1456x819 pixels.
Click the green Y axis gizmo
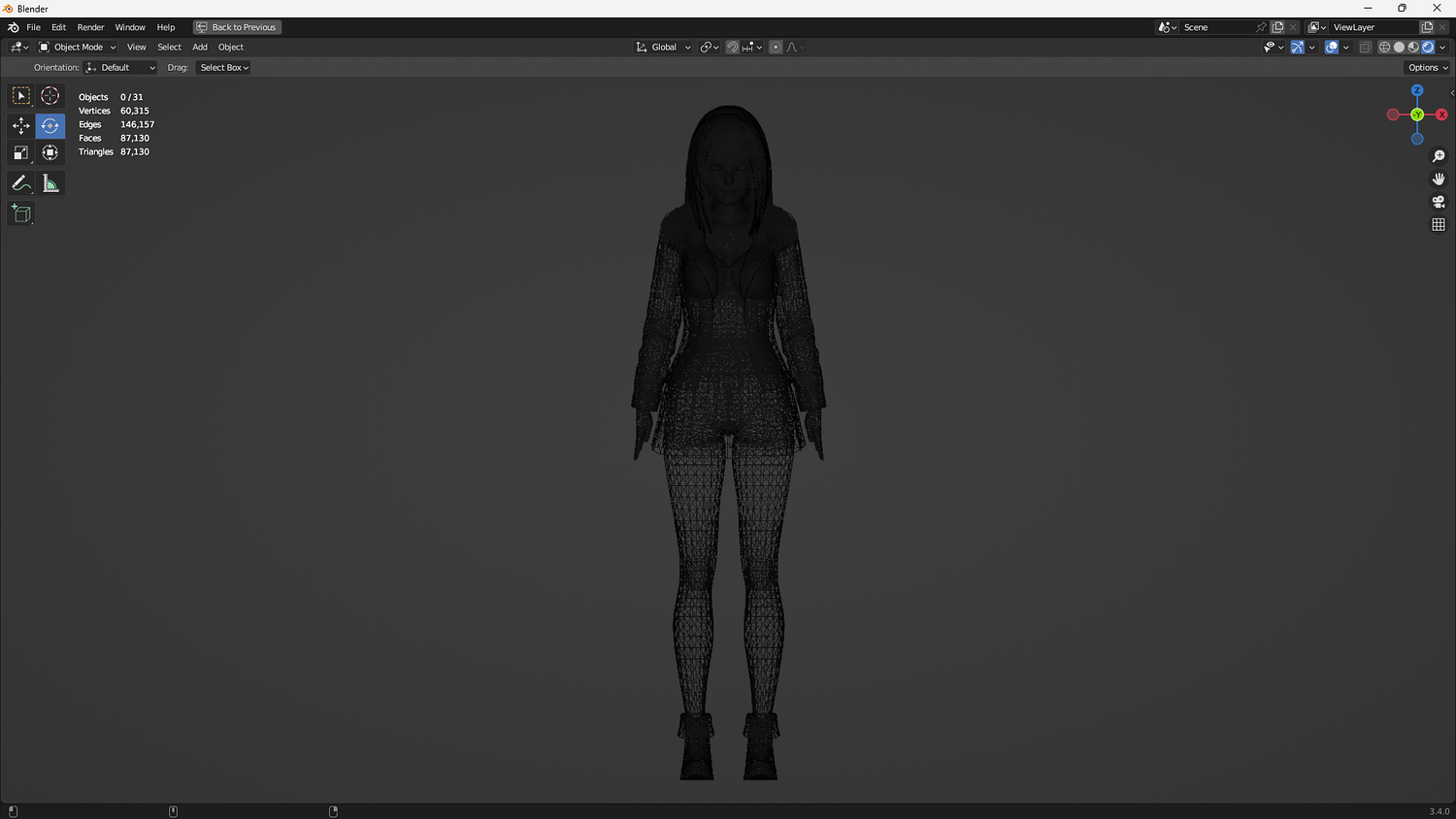[1417, 115]
